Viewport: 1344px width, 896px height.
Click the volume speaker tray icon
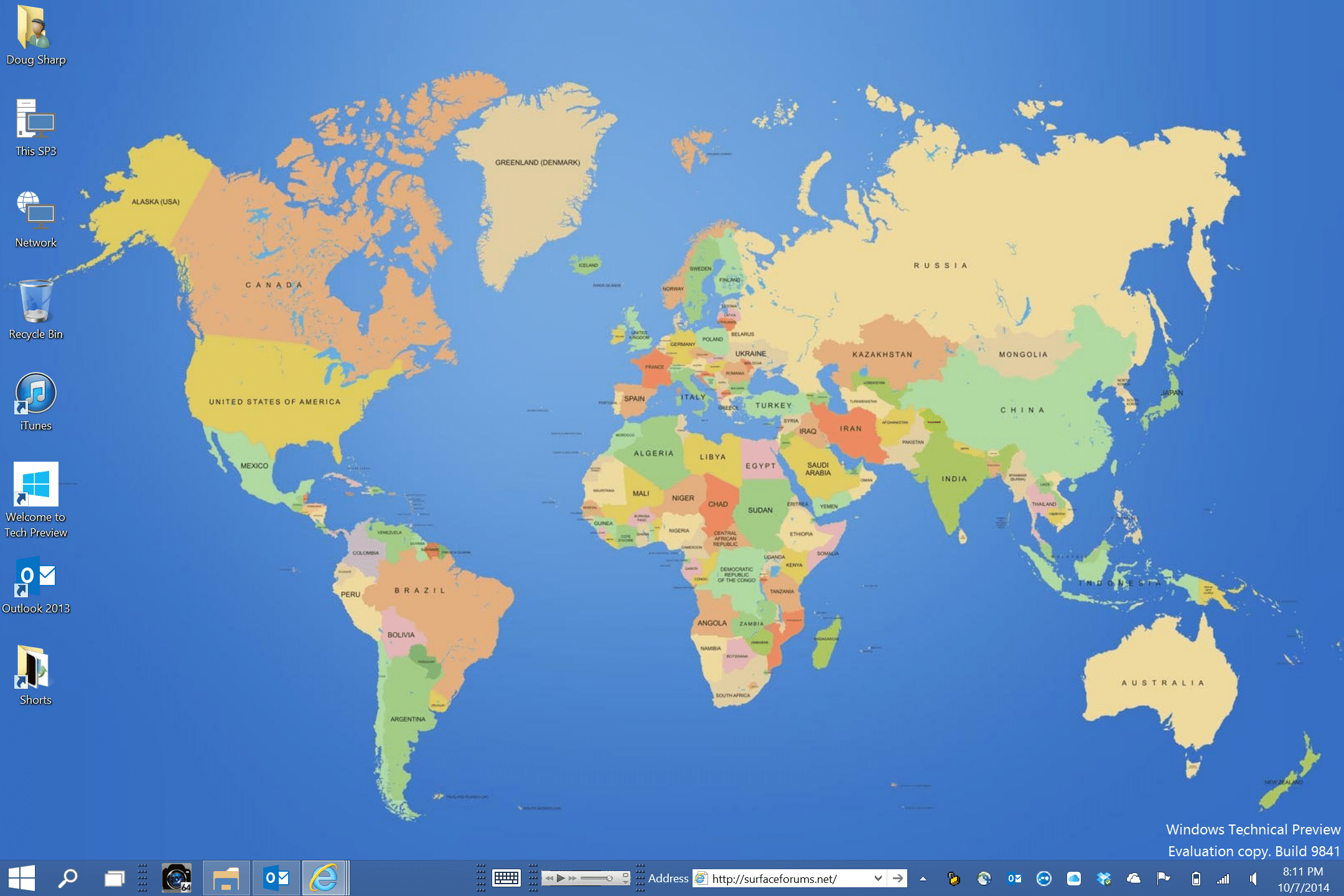pyautogui.click(x=1253, y=879)
